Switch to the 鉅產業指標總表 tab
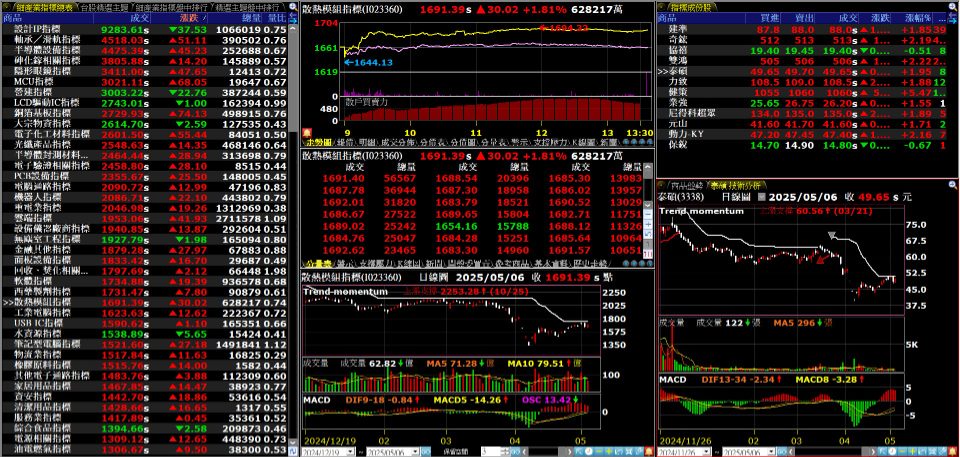960x457 pixels. pyautogui.click(x=44, y=7)
